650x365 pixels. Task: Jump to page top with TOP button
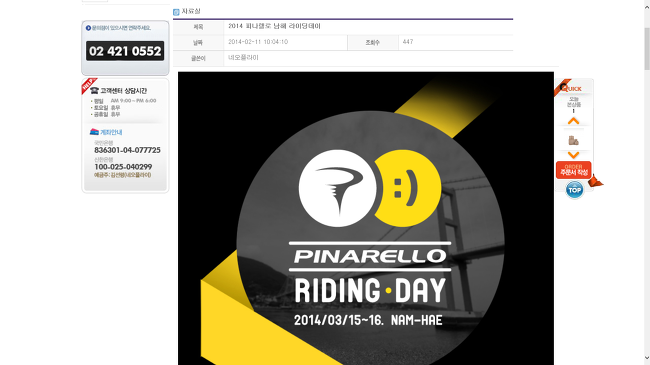pos(575,190)
